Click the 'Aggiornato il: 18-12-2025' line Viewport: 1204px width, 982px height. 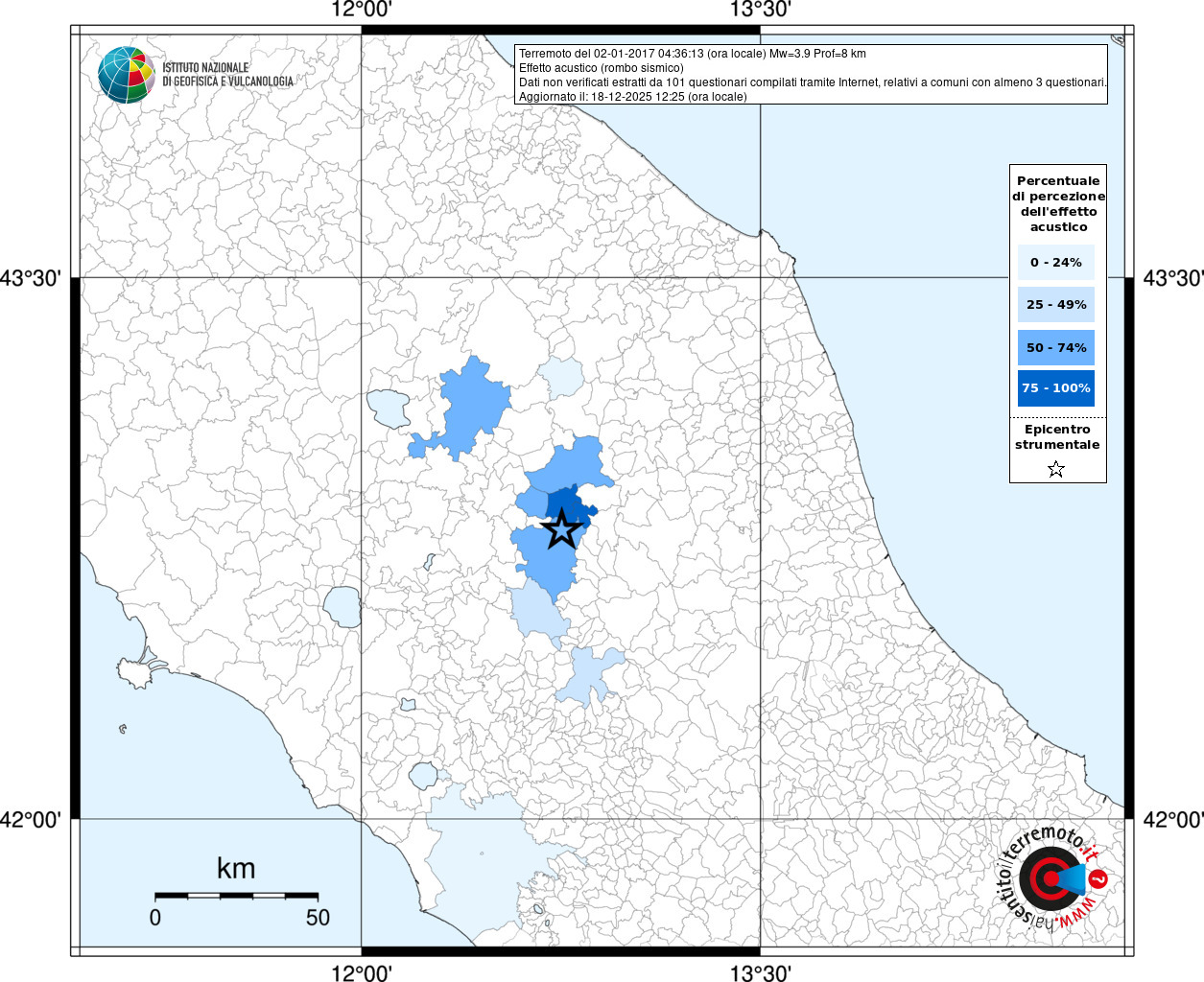coord(633,97)
